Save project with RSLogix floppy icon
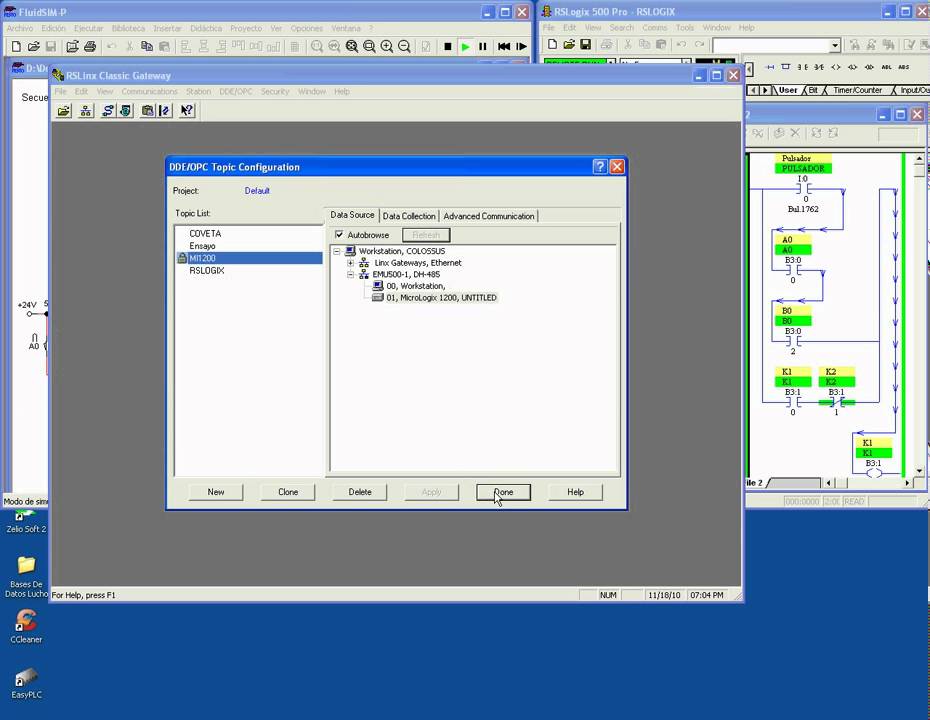The image size is (930, 720). click(x=585, y=44)
